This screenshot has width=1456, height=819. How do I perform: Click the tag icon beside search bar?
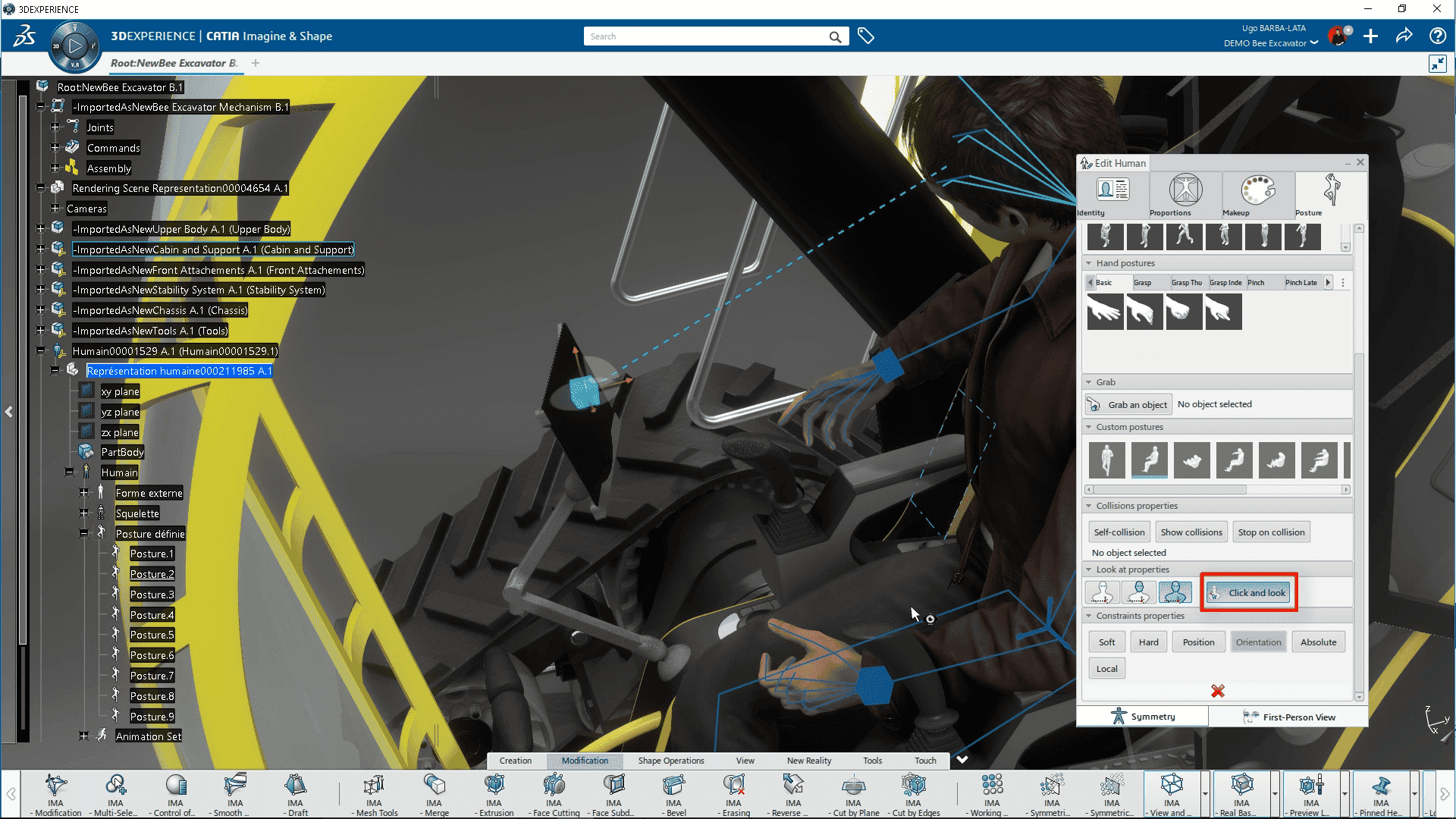[x=866, y=36]
